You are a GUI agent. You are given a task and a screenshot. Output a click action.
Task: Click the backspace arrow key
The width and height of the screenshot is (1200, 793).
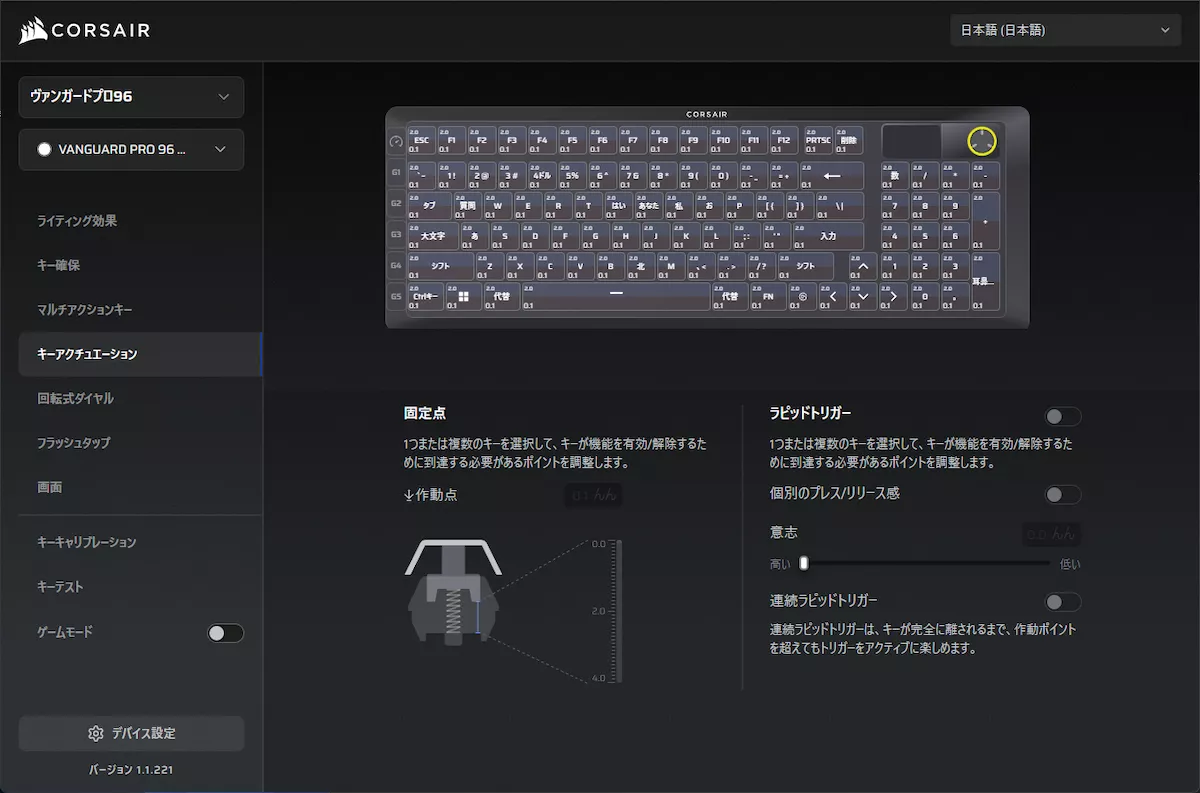831,176
